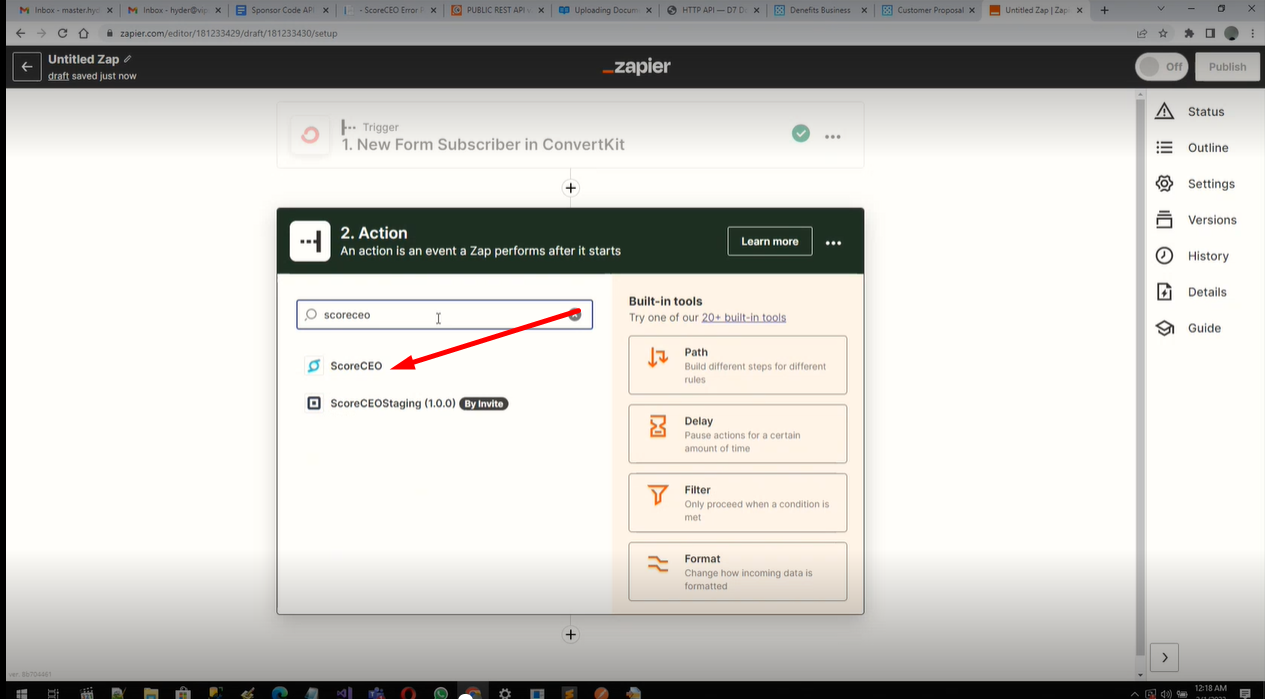Click the ConvertKit app icon in trigger
Screen dimensions: 1265x699
coord(310,135)
